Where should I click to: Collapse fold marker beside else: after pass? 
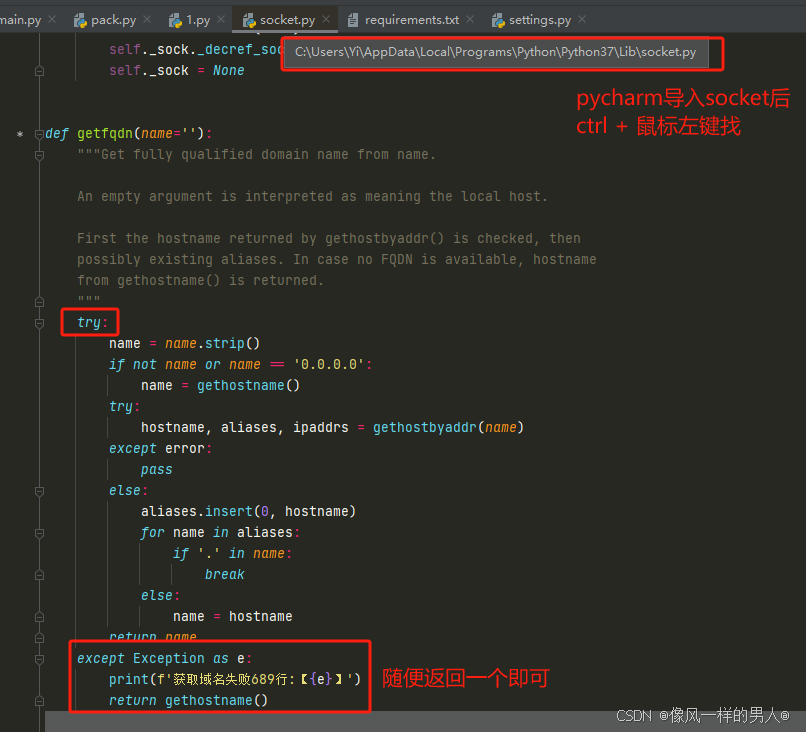pos(39,491)
